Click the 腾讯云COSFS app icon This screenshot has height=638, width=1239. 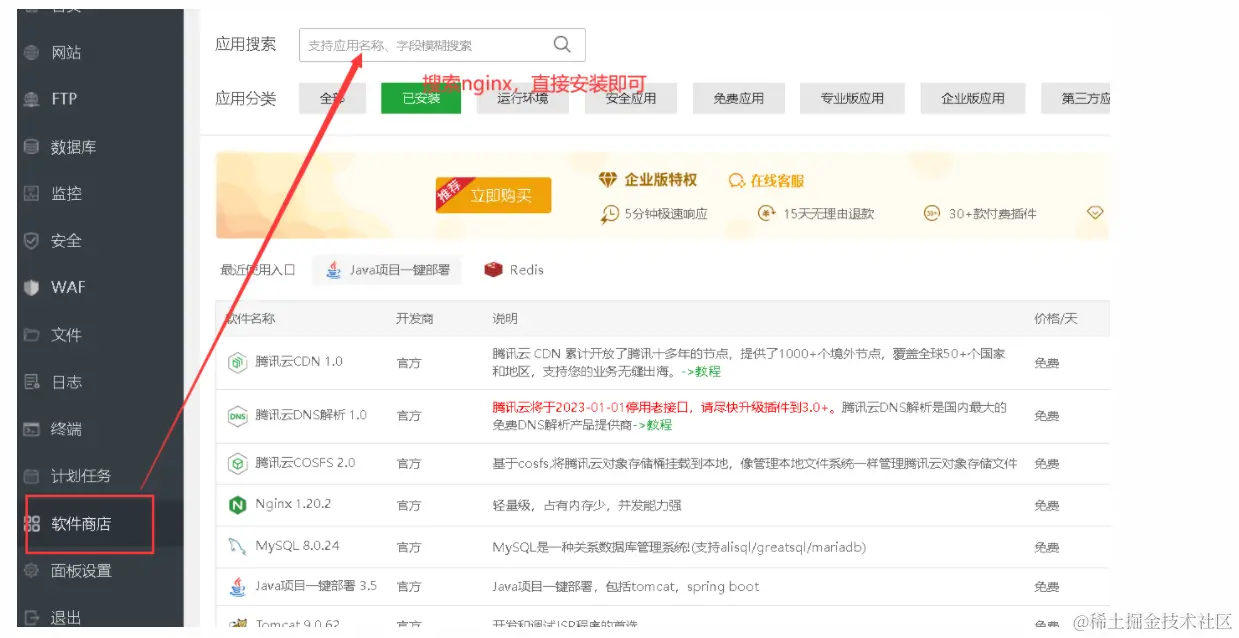pyautogui.click(x=237, y=464)
